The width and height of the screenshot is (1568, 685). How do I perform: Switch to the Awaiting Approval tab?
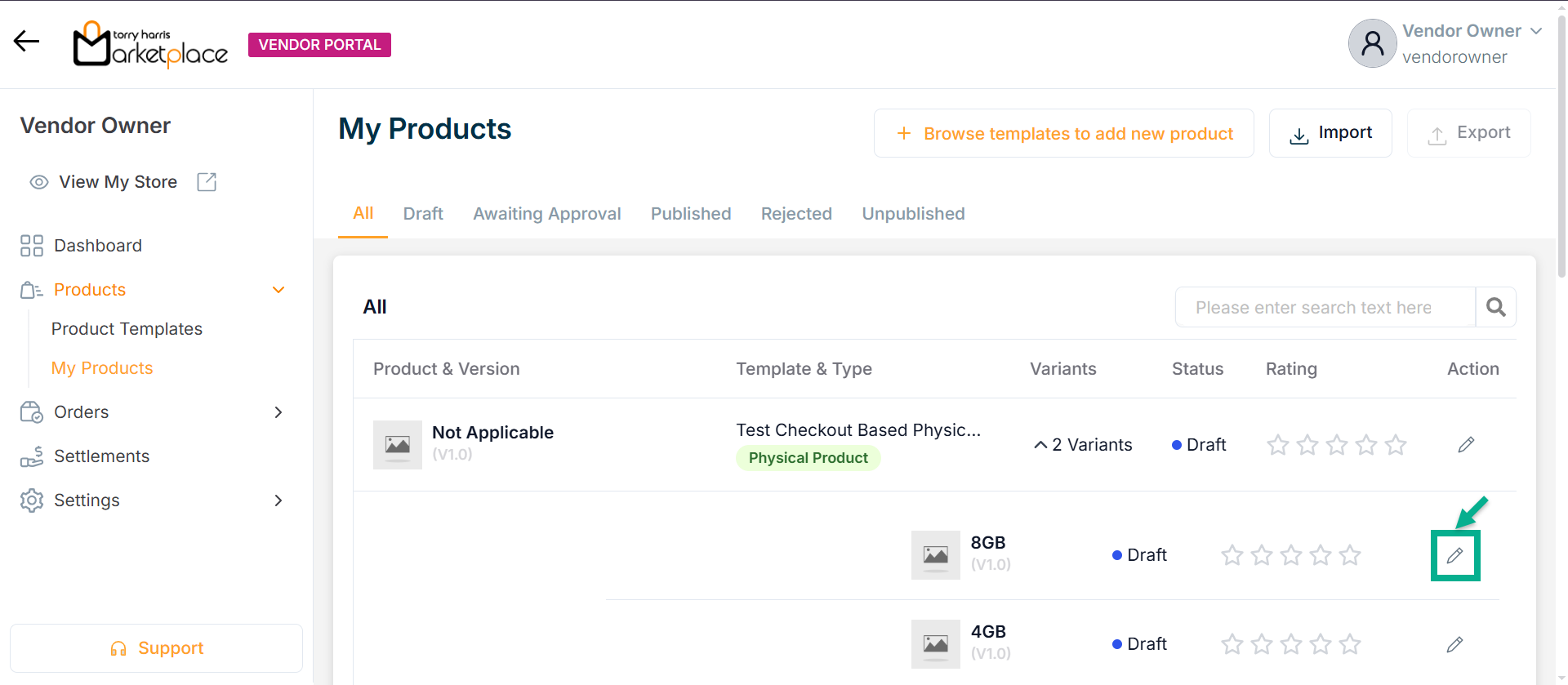pos(546,214)
